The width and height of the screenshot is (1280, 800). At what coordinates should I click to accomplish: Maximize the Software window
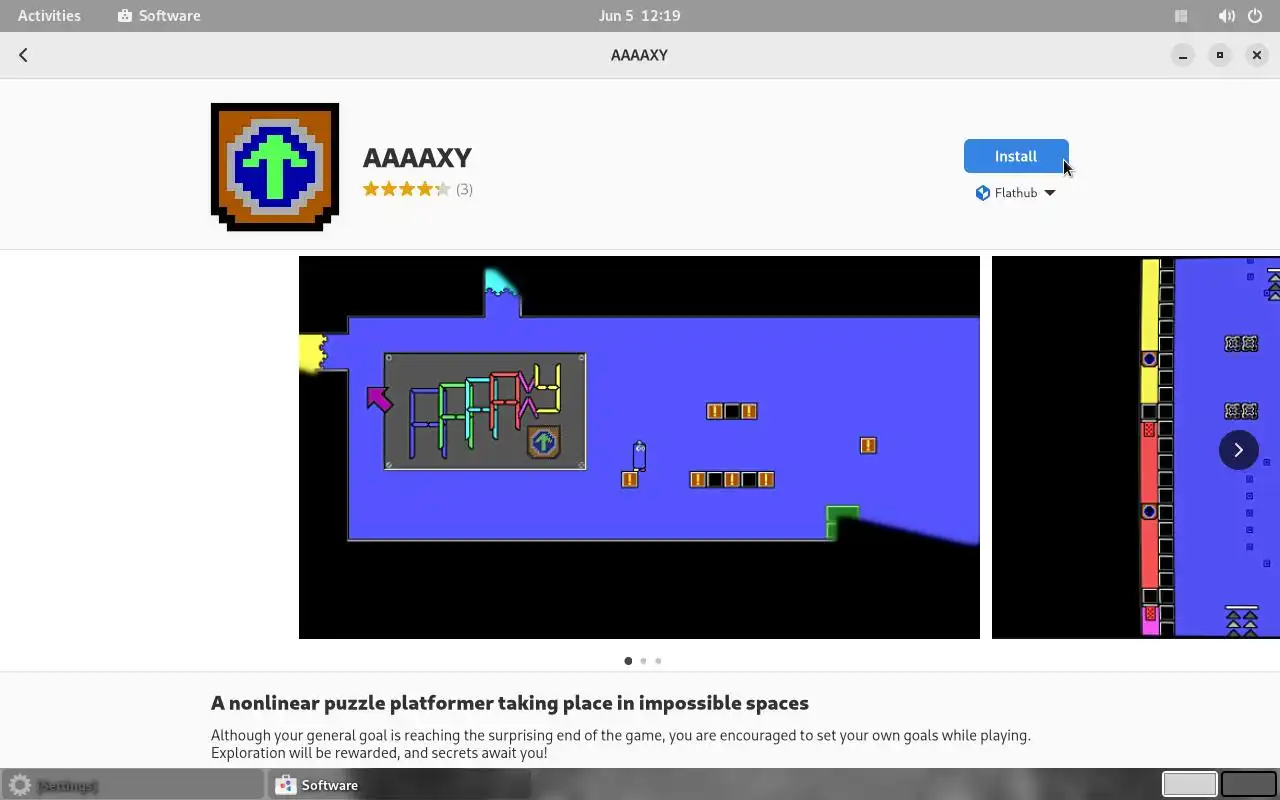(1220, 55)
